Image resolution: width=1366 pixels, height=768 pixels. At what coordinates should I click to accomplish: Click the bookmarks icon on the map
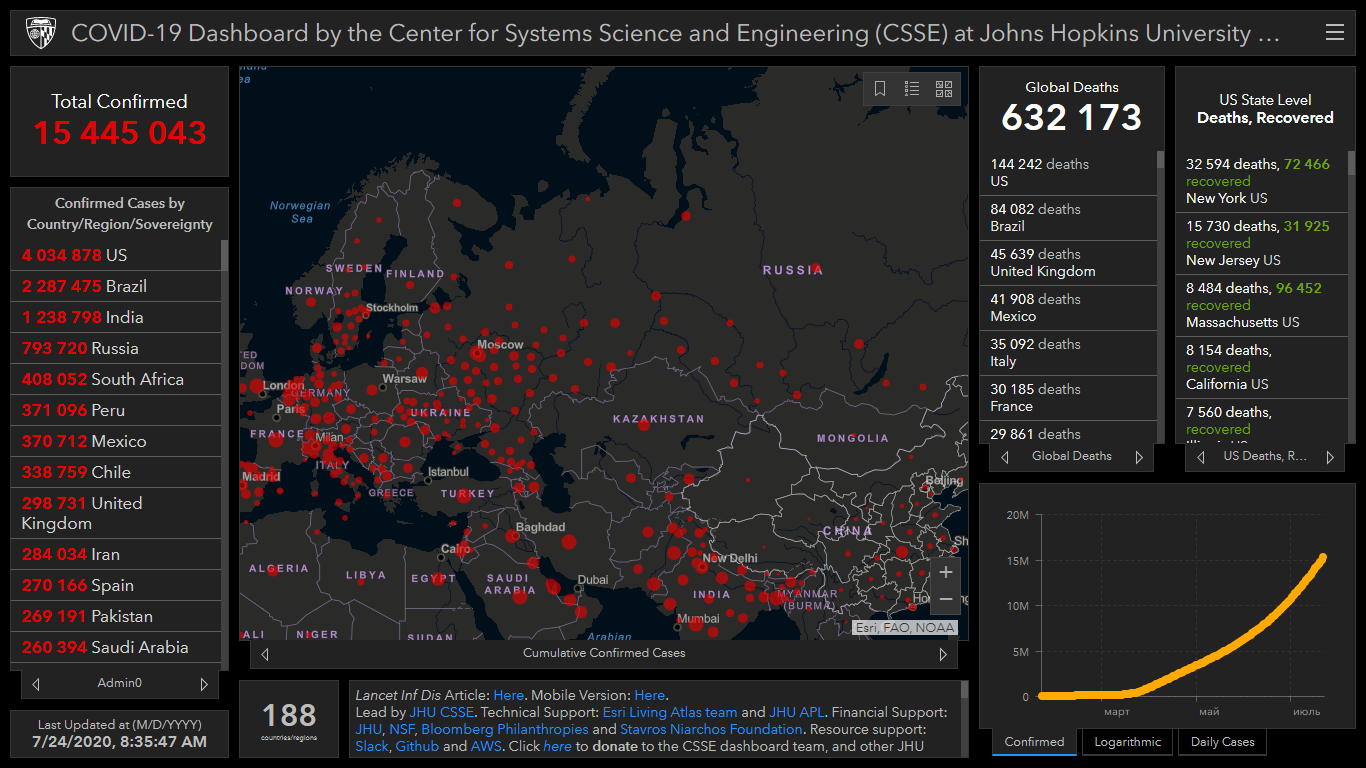coord(880,89)
